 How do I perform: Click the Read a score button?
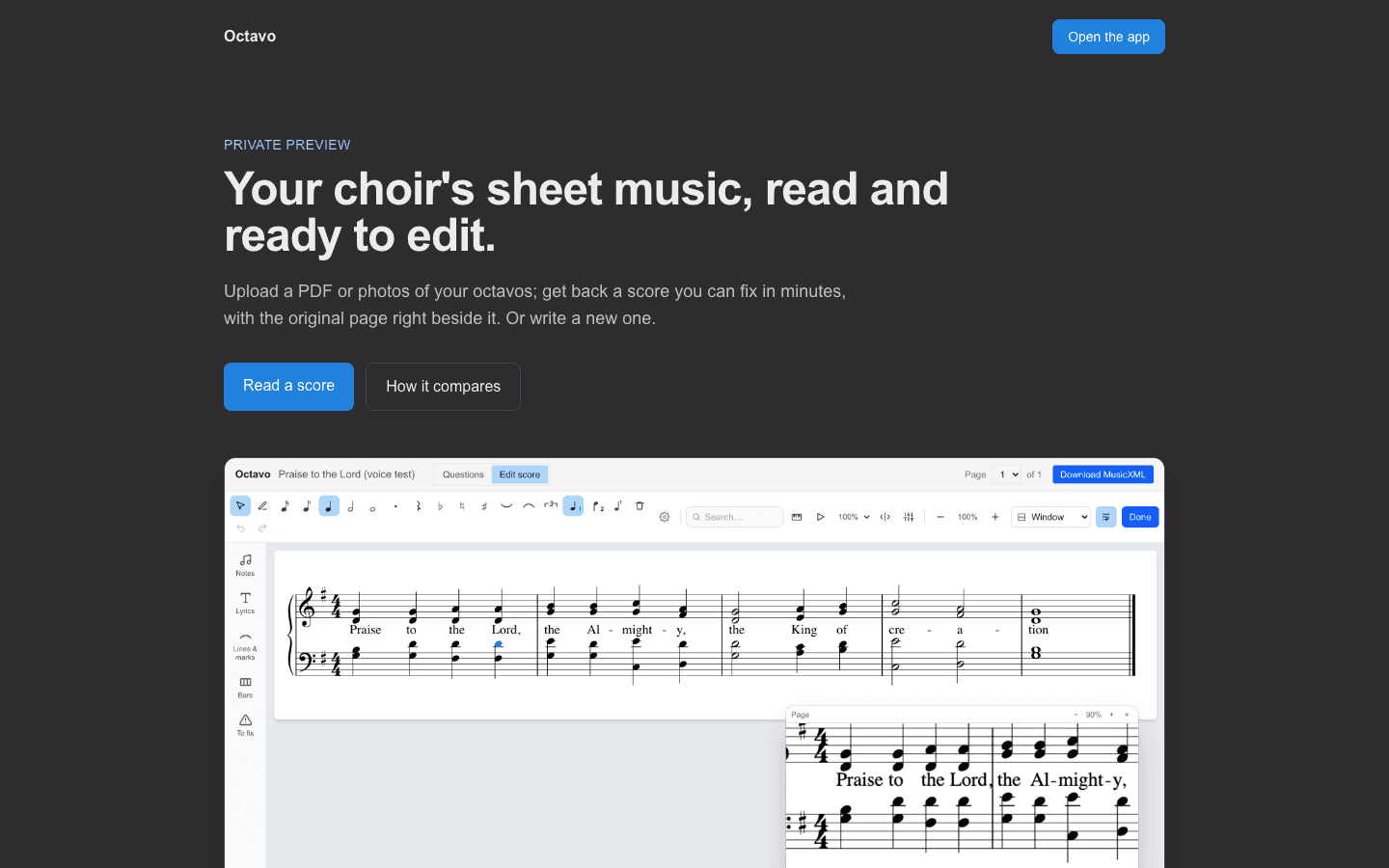pyautogui.click(x=288, y=387)
